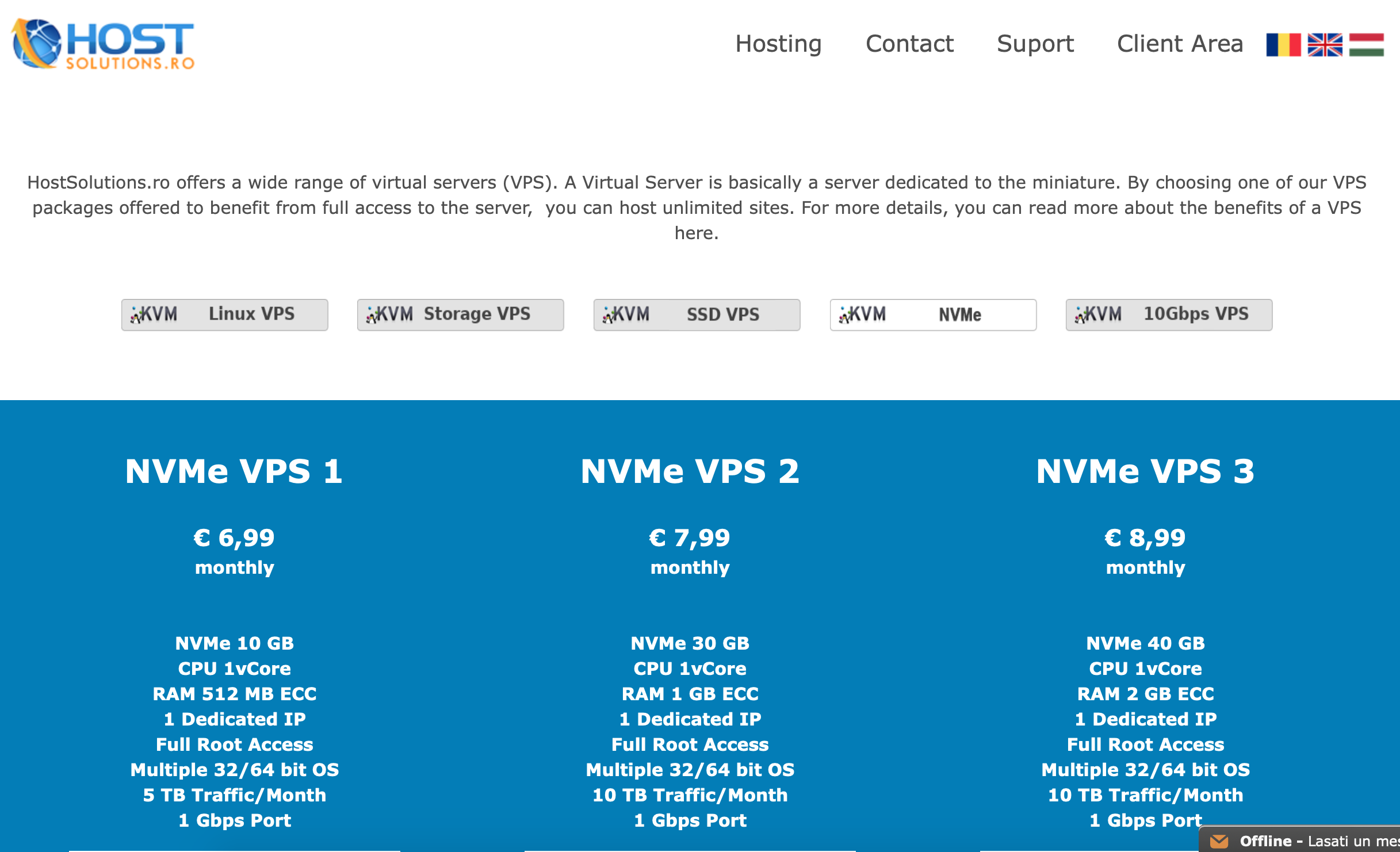The image size is (1400, 852).
Task: Choose the Hungarian flag language option
Action: [1366, 45]
